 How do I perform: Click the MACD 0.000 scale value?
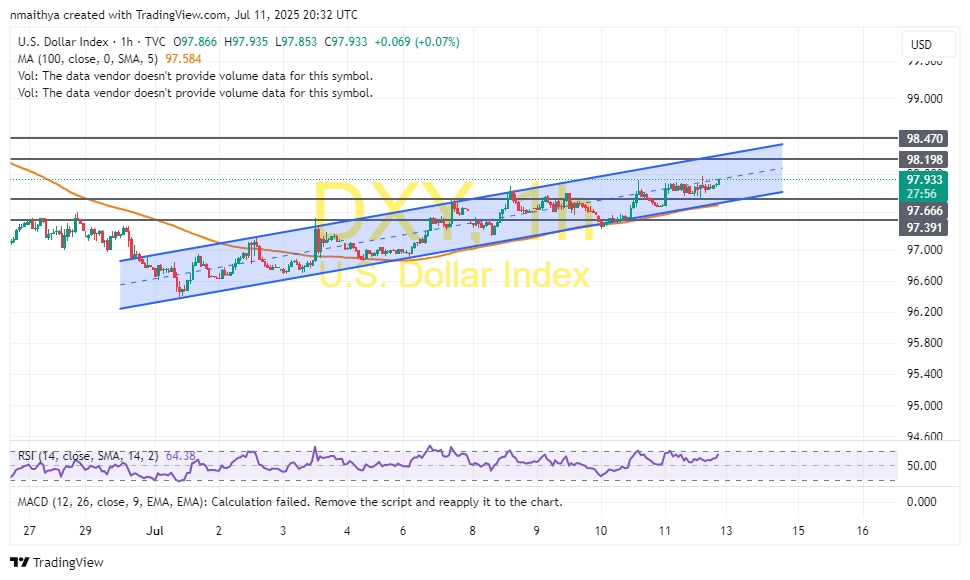[922, 501]
